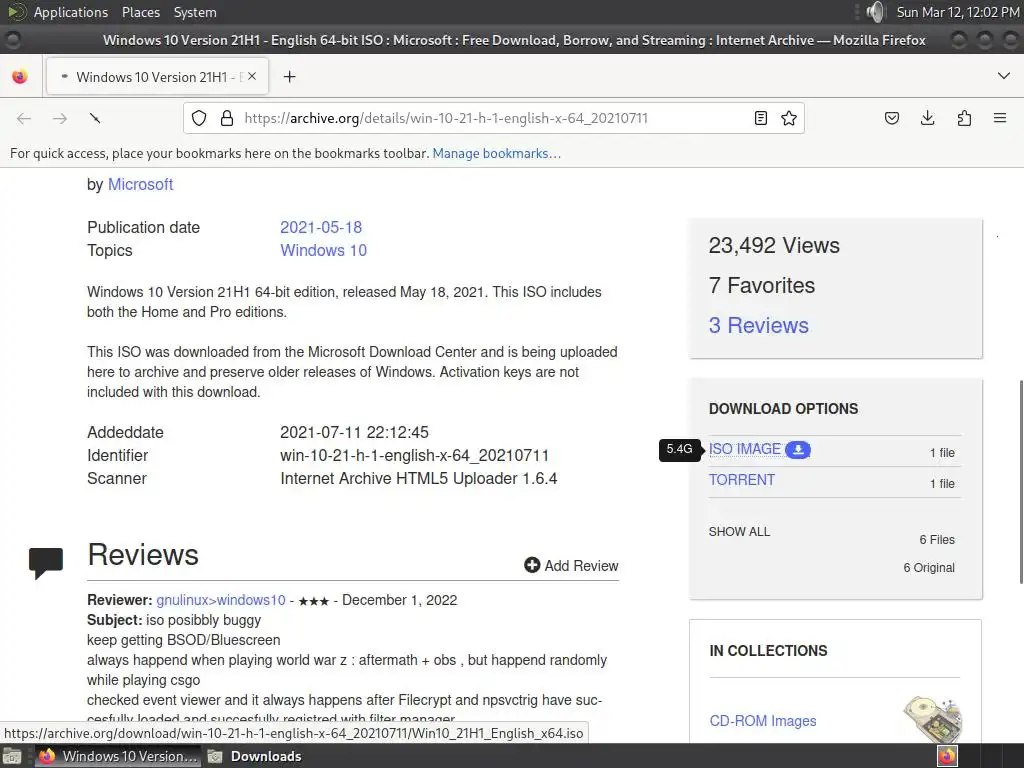The height and width of the screenshot is (768, 1024).
Task: Close the Windows 10 Version 21H1 tab
Action: coord(252,76)
